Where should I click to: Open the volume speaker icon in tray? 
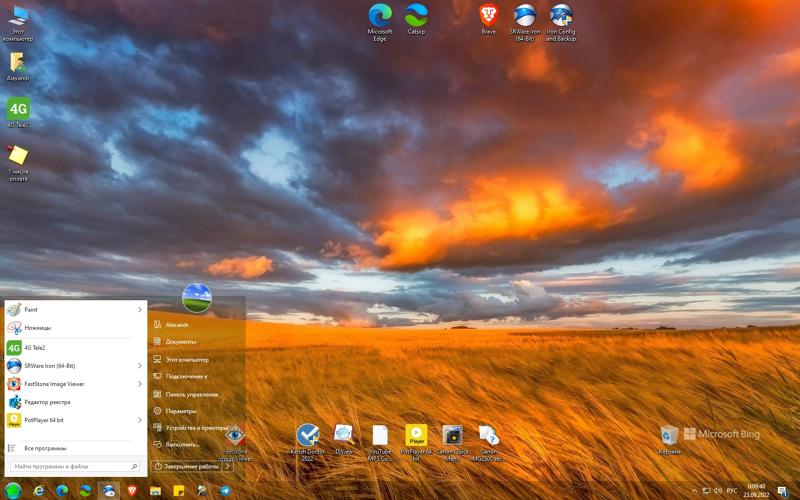tap(718, 491)
